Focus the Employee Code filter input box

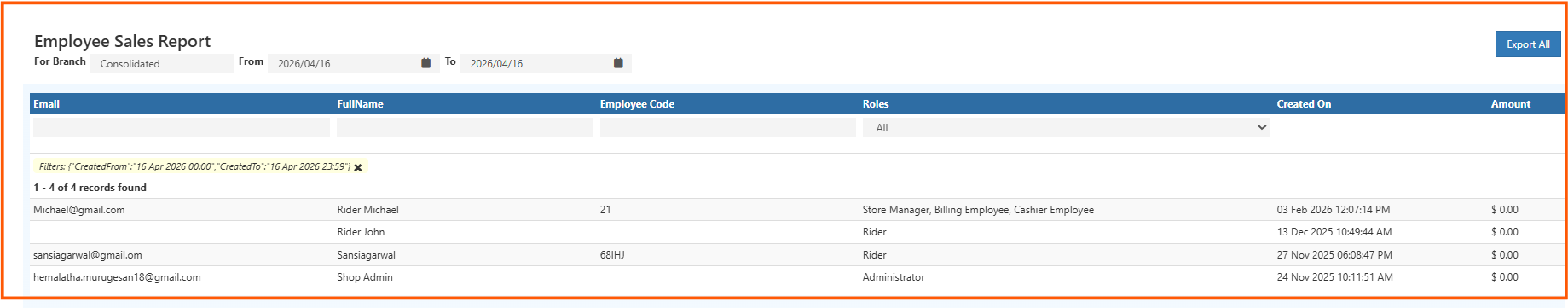727,127
